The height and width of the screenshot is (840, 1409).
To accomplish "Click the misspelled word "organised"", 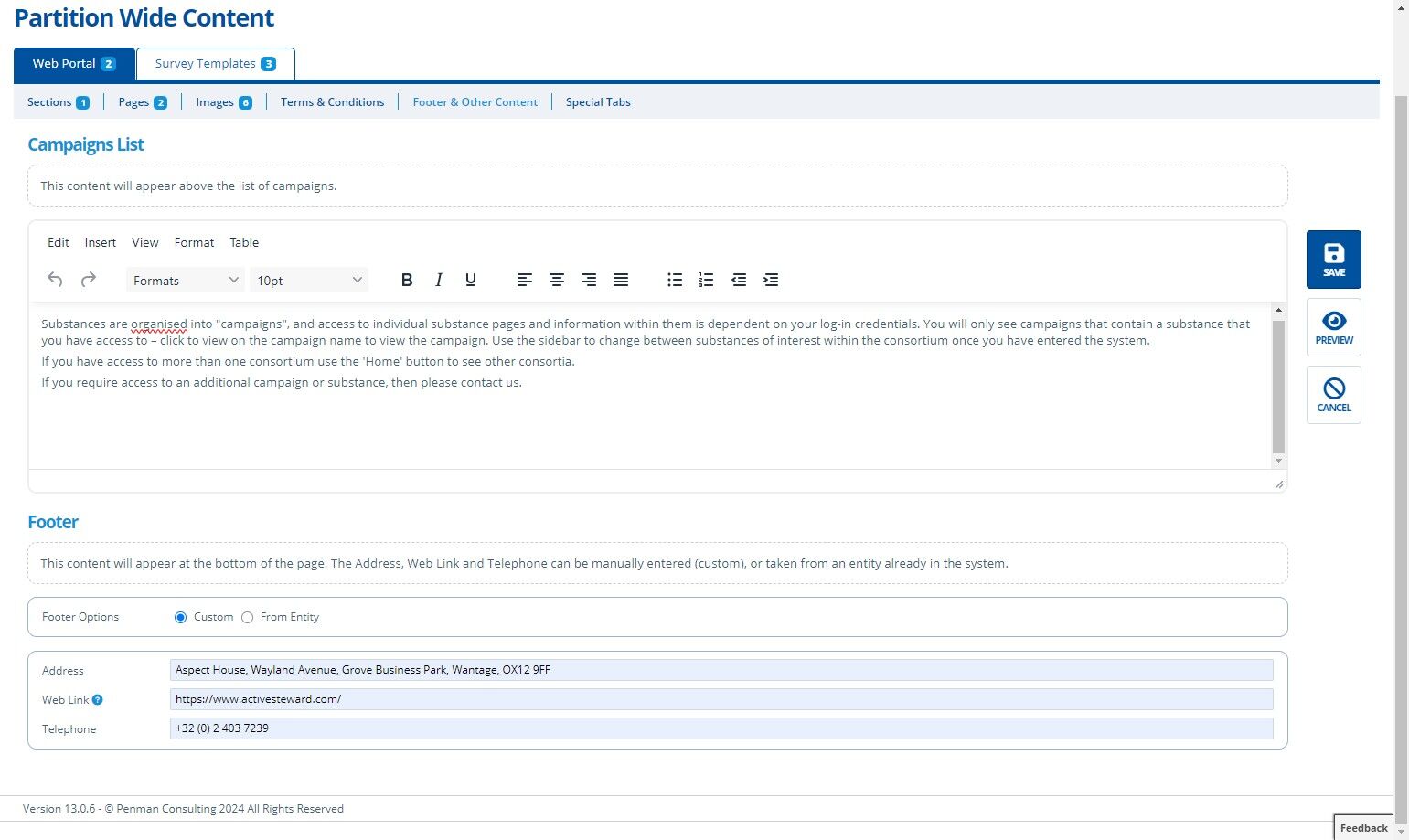I will click(x=159, y=324).
